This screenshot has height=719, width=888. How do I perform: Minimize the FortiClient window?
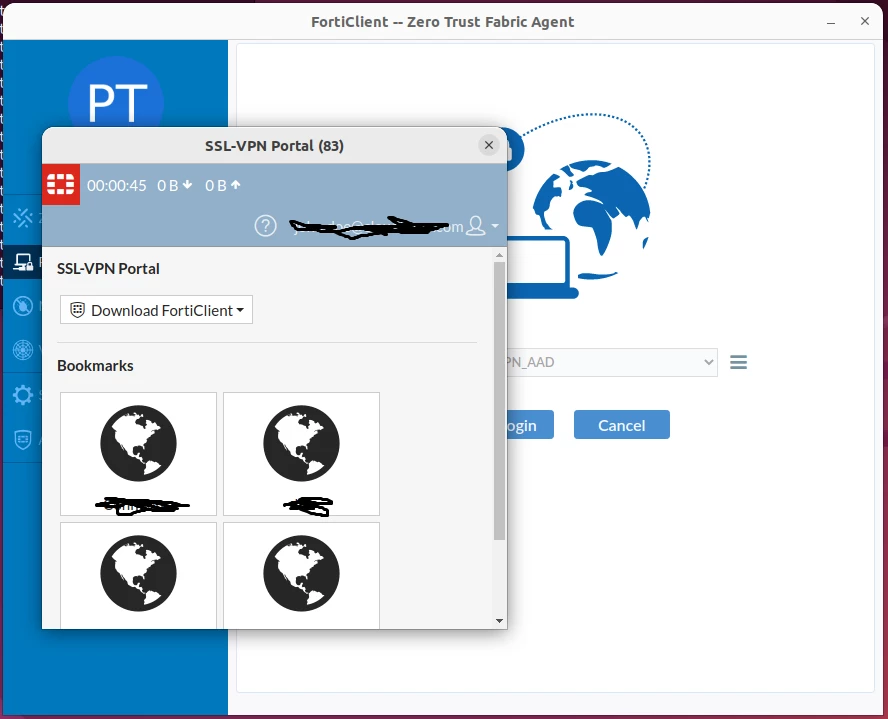(831, 23)
